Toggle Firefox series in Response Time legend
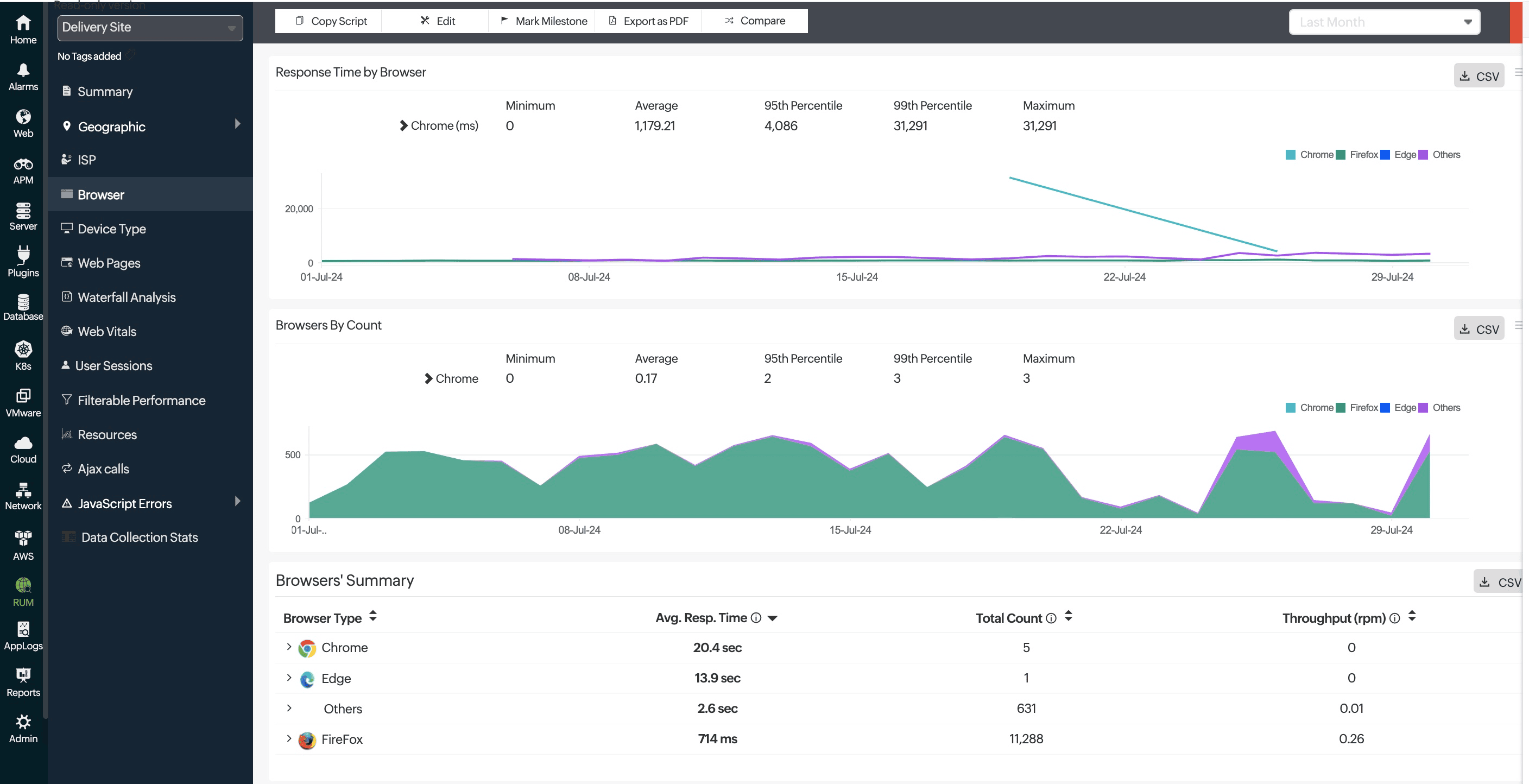The width and height of the screenshot is (1529, 784). click(1363, 155)
